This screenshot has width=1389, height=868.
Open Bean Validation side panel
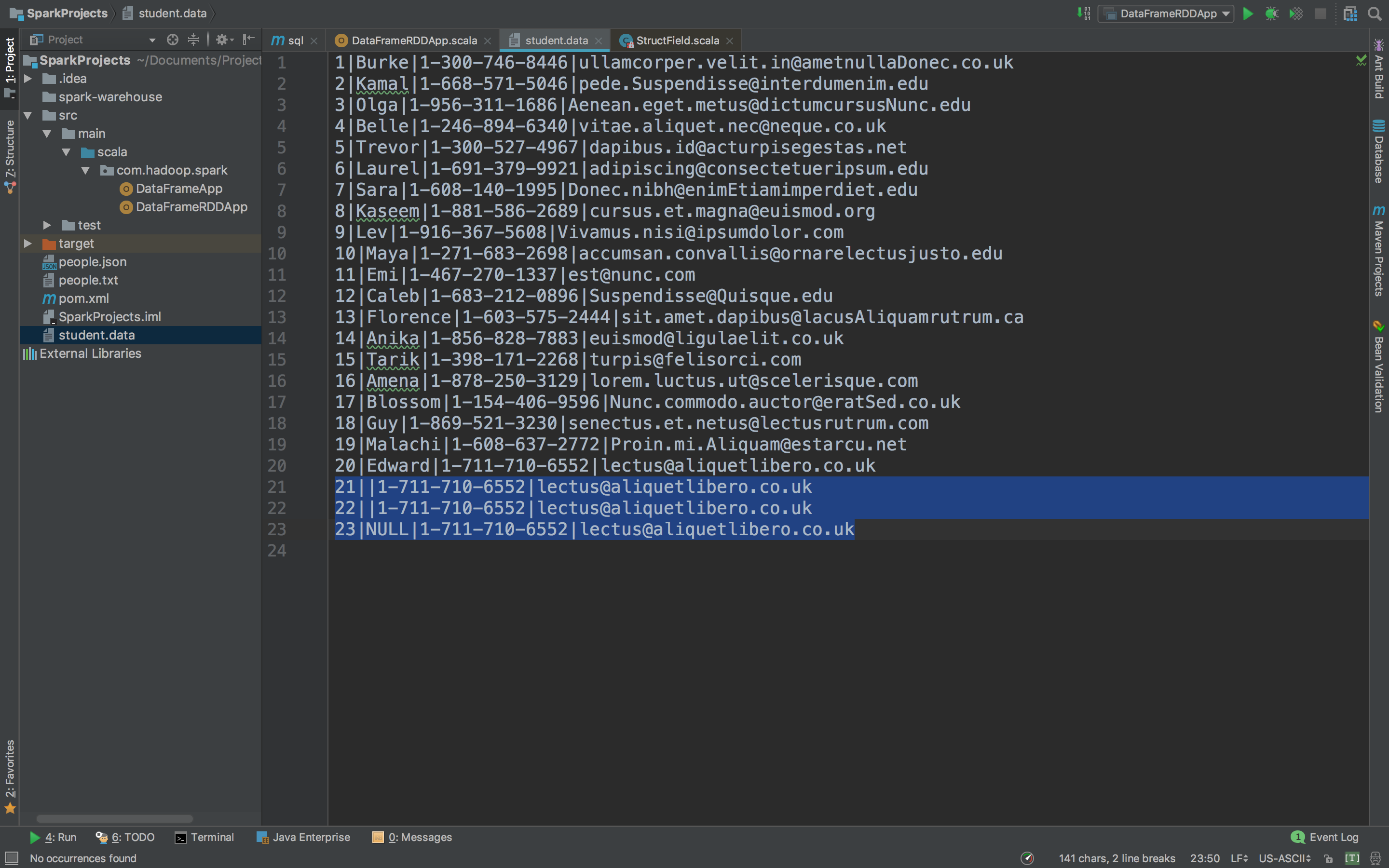[1379, 366]
